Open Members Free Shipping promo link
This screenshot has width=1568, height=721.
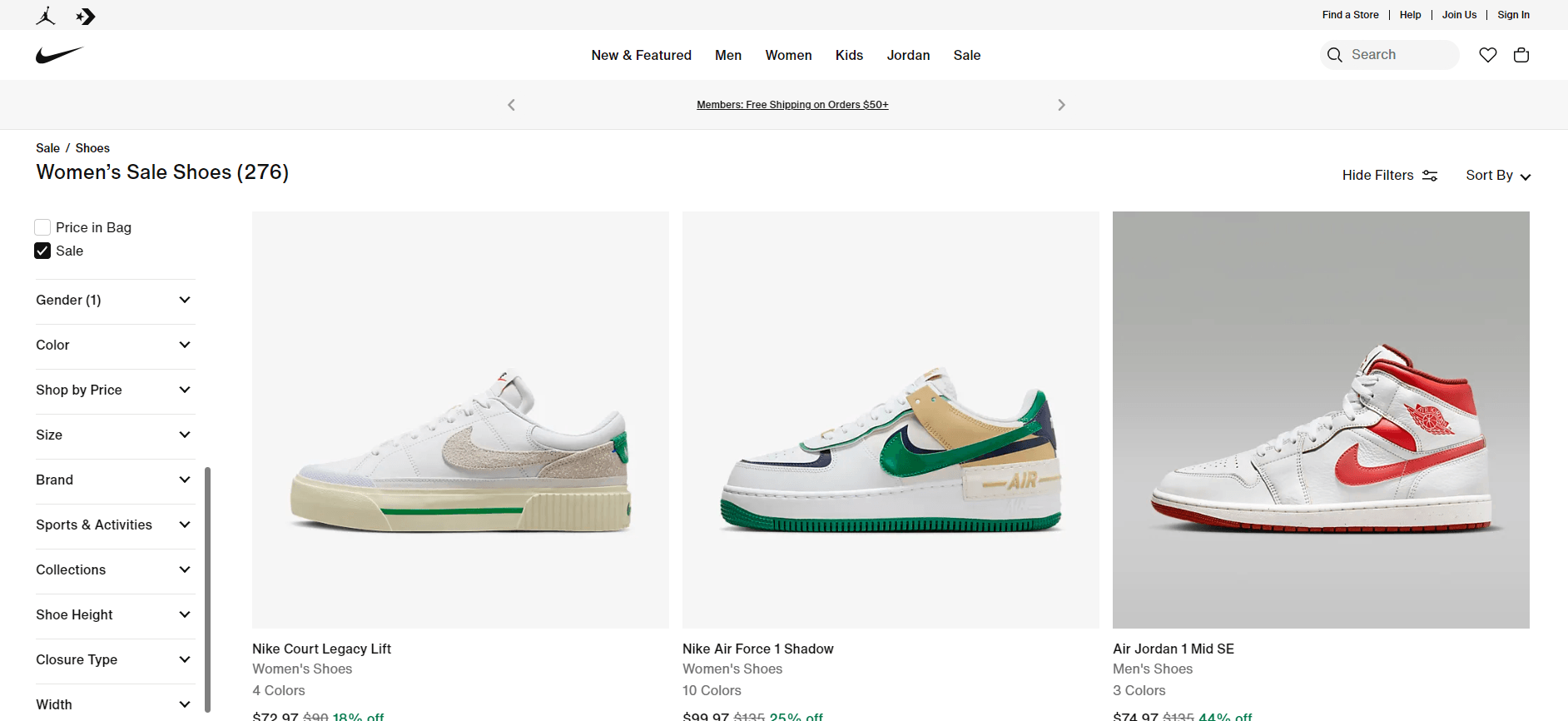[792, 105]
